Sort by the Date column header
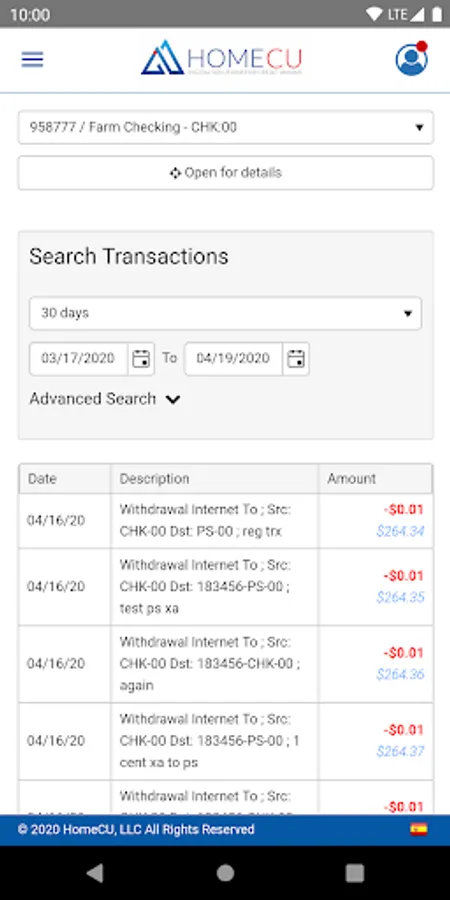 click(65, 479)
